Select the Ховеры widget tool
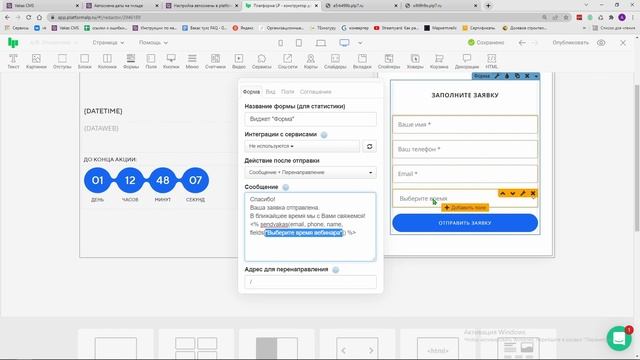Screen dimensions: 640x360 415,61
